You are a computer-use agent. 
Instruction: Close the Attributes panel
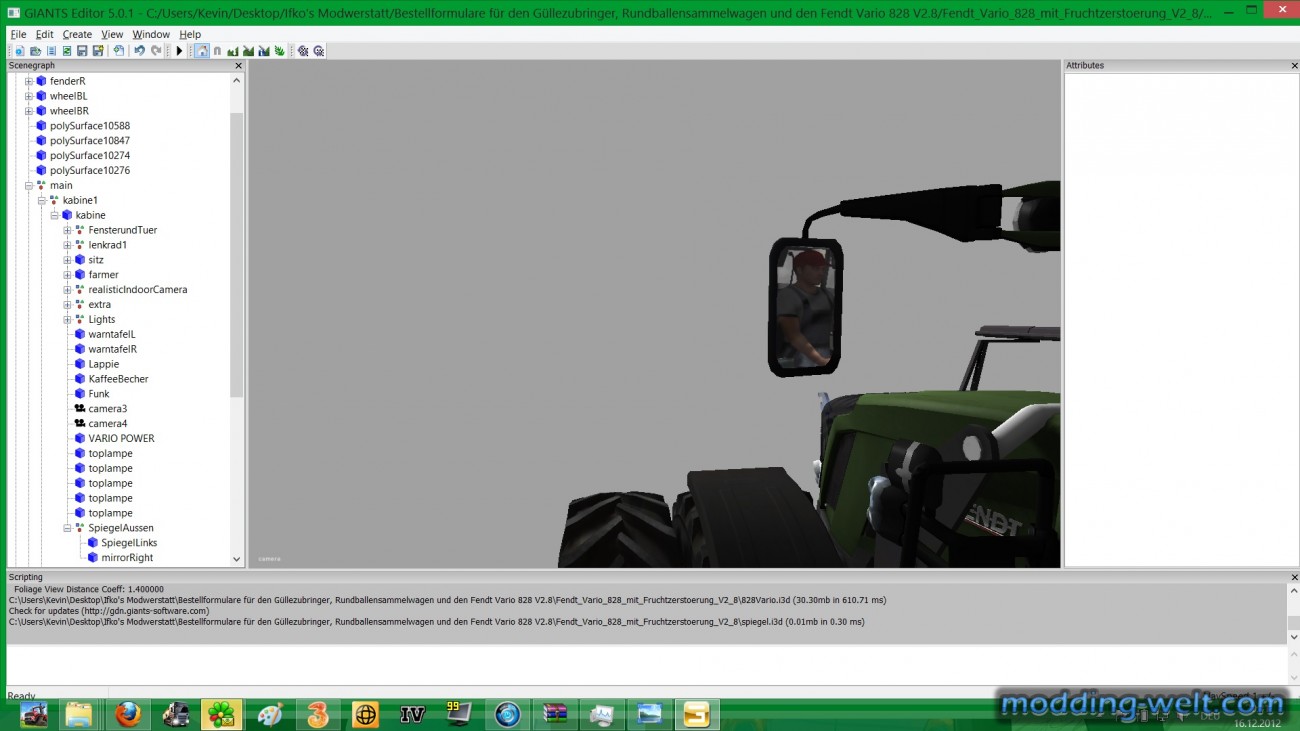(1294, 66)
